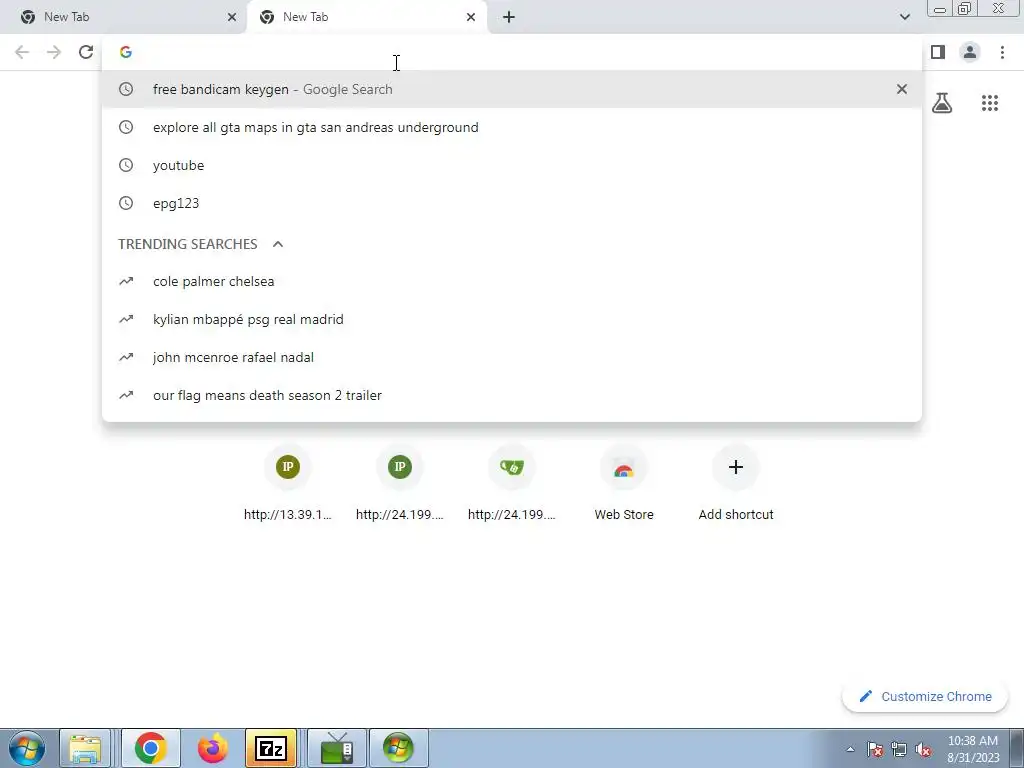Open the Chrome three-dot menu
This screenshot has width=1024, height=768.
1002,52
